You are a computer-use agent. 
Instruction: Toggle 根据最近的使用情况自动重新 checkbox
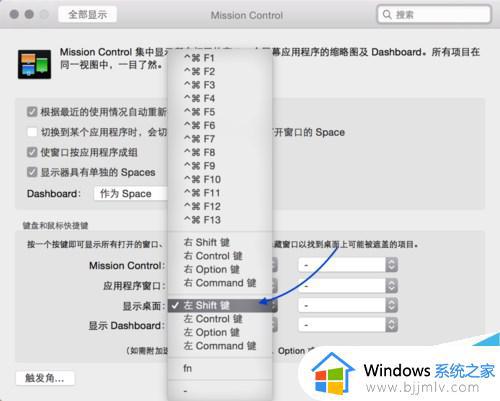tap(32, 112)
